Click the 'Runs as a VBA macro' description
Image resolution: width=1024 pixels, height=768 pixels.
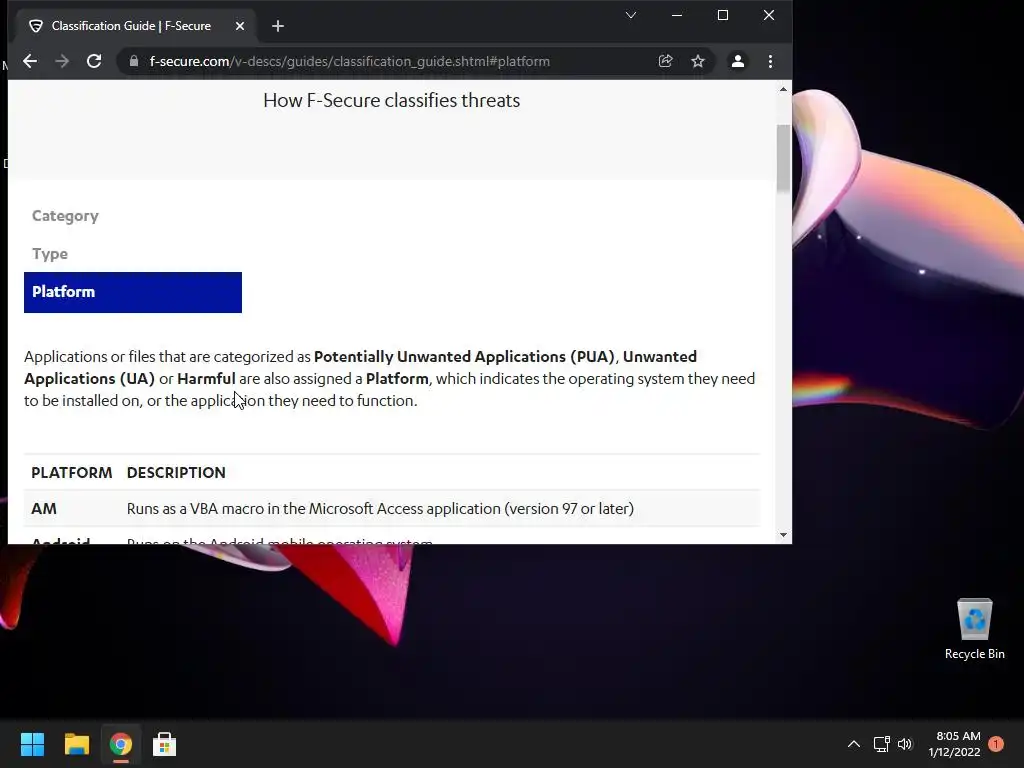(380, 509)
